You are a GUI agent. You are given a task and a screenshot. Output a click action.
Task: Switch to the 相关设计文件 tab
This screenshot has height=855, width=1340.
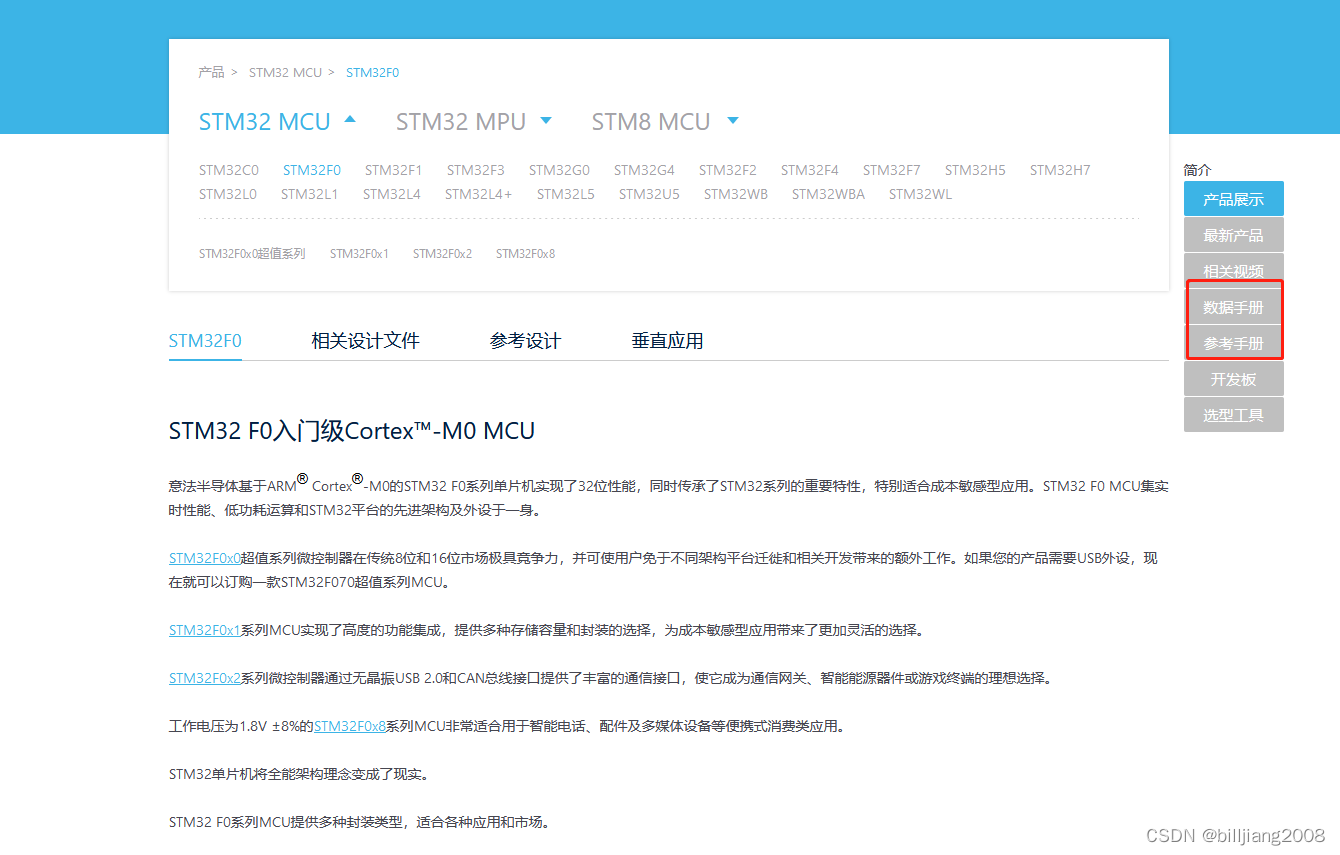click(x=365, y=340)
